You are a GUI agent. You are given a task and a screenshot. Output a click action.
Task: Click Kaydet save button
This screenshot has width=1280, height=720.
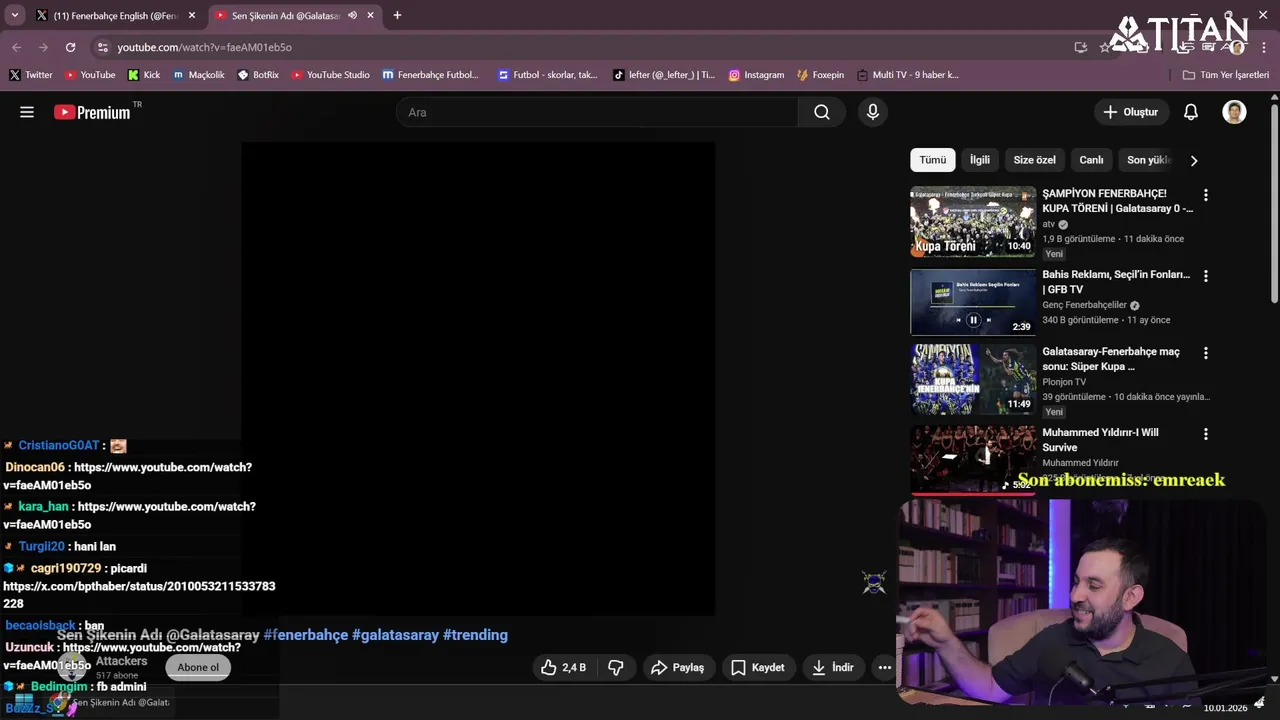pos(758,667)
